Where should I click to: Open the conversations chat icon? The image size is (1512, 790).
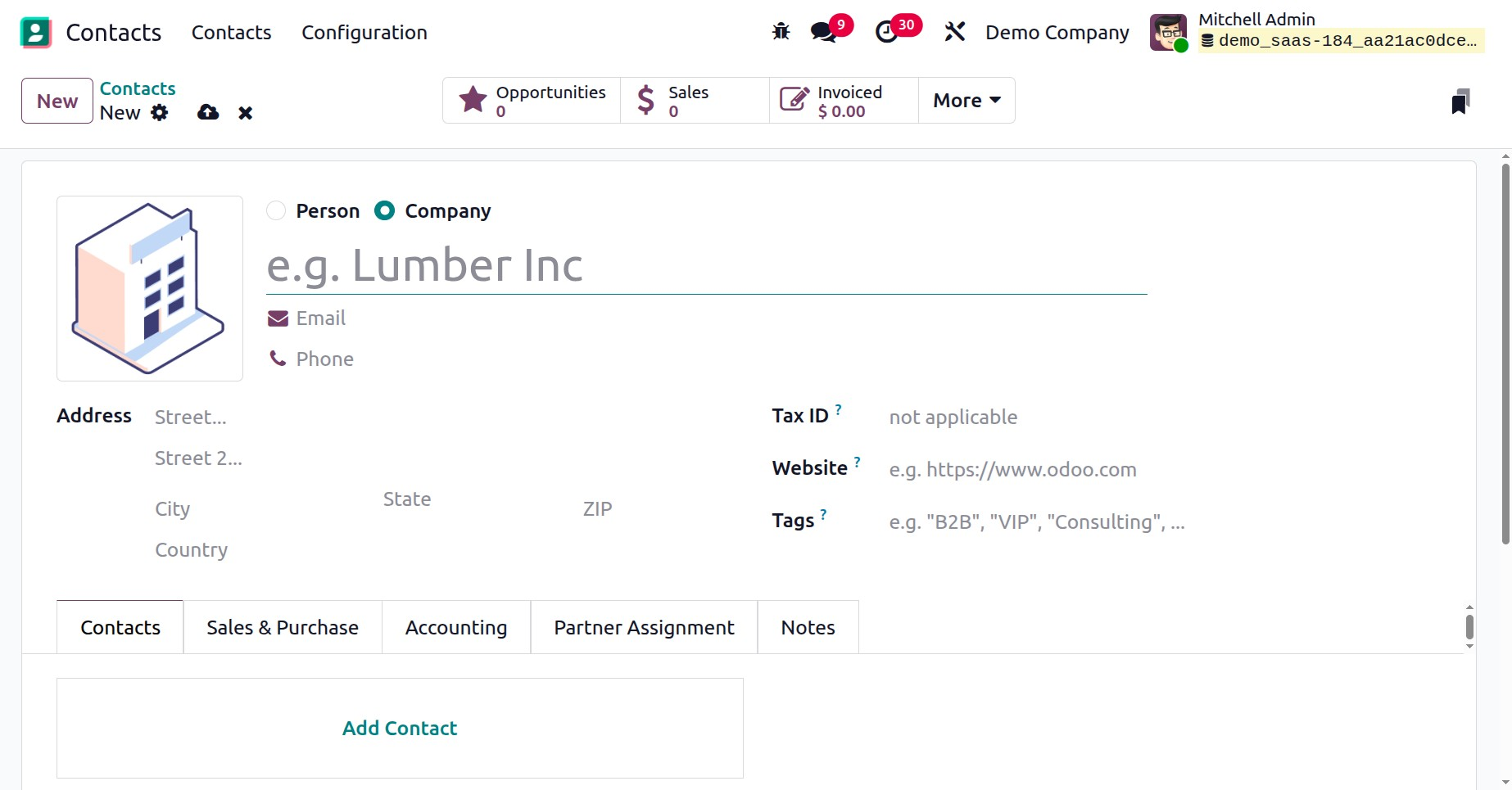point(823,32)
